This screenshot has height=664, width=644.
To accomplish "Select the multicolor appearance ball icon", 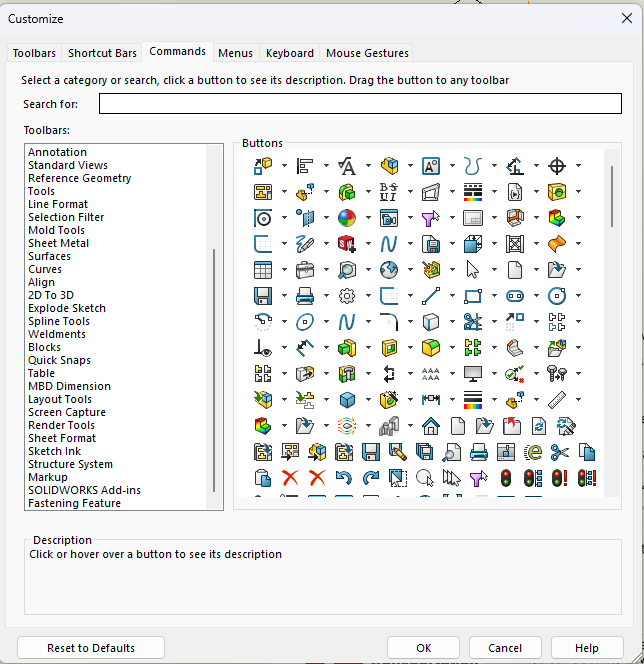I will (347, 218).
